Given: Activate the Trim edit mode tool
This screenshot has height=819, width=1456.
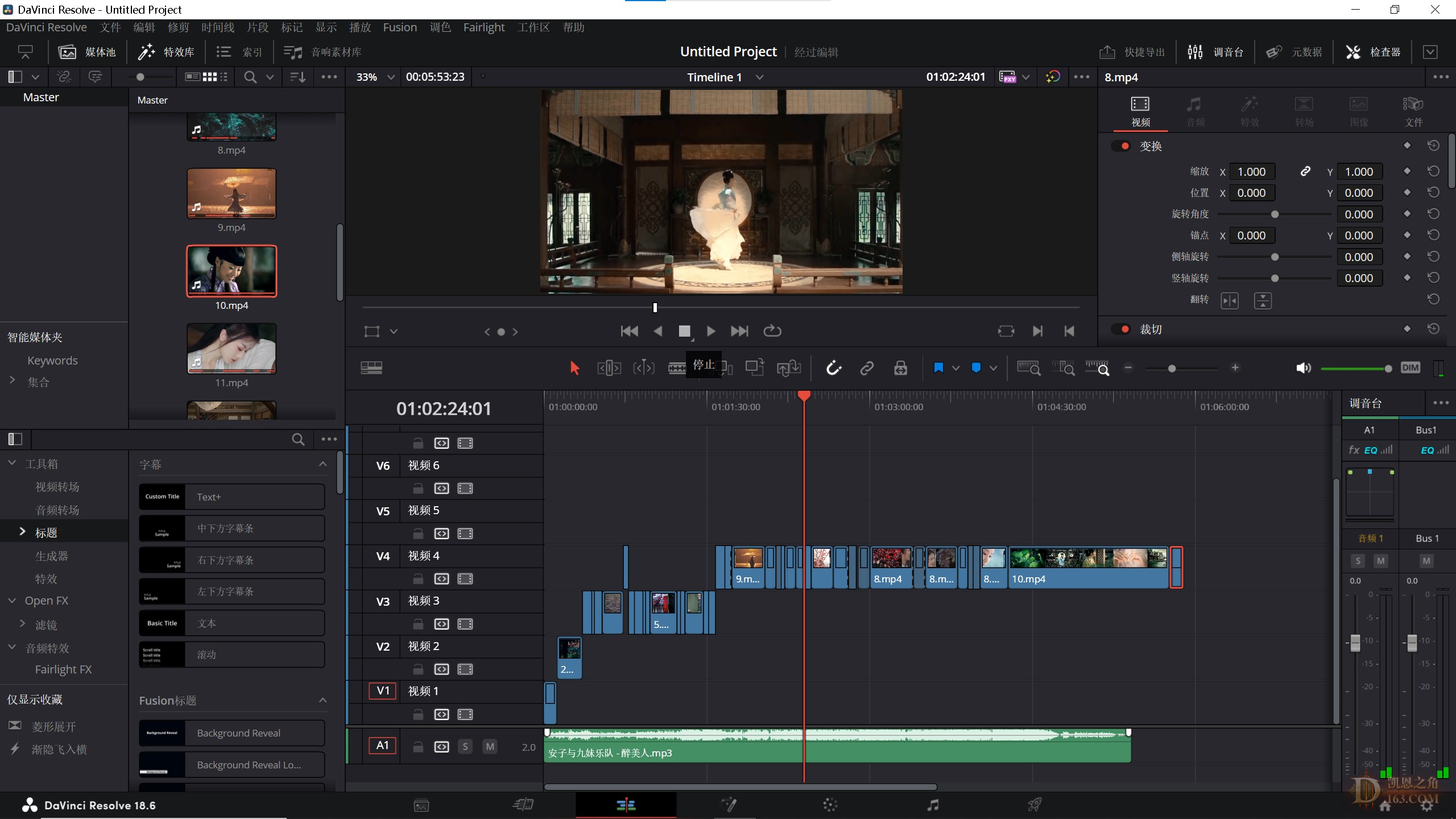Looking at the screenshot, I should [609, 368].
